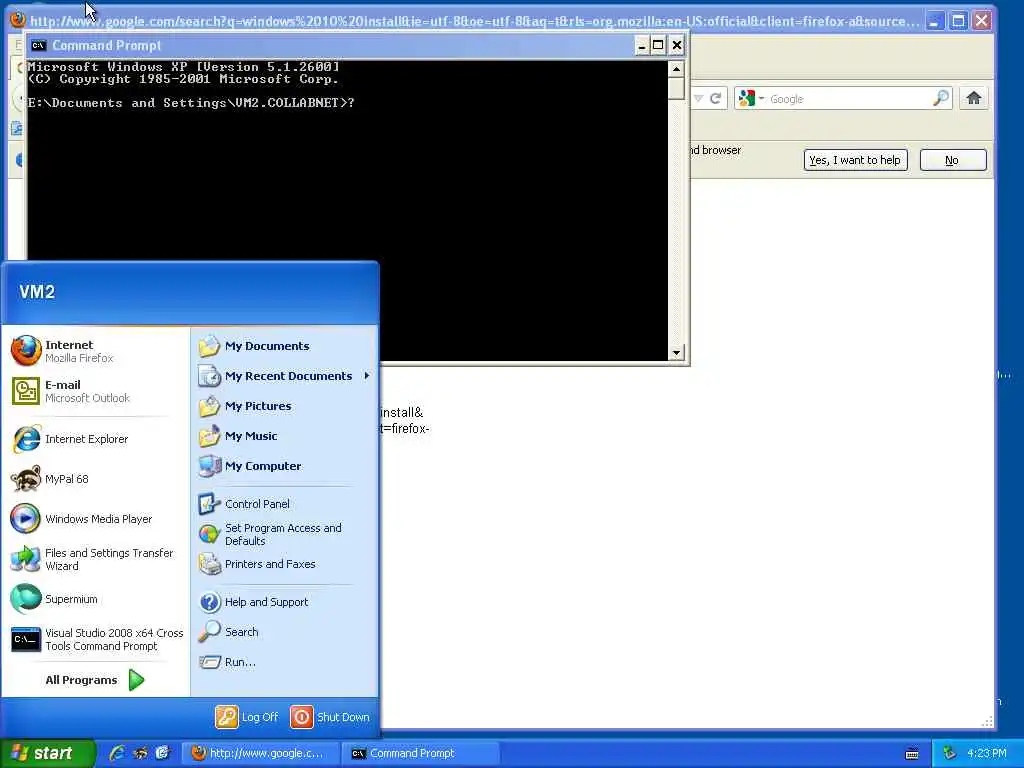Click the 4:23 PM clock
The height and width of the screenshot is (768, 1024).
pyautogui.click(x=987, y=754)
